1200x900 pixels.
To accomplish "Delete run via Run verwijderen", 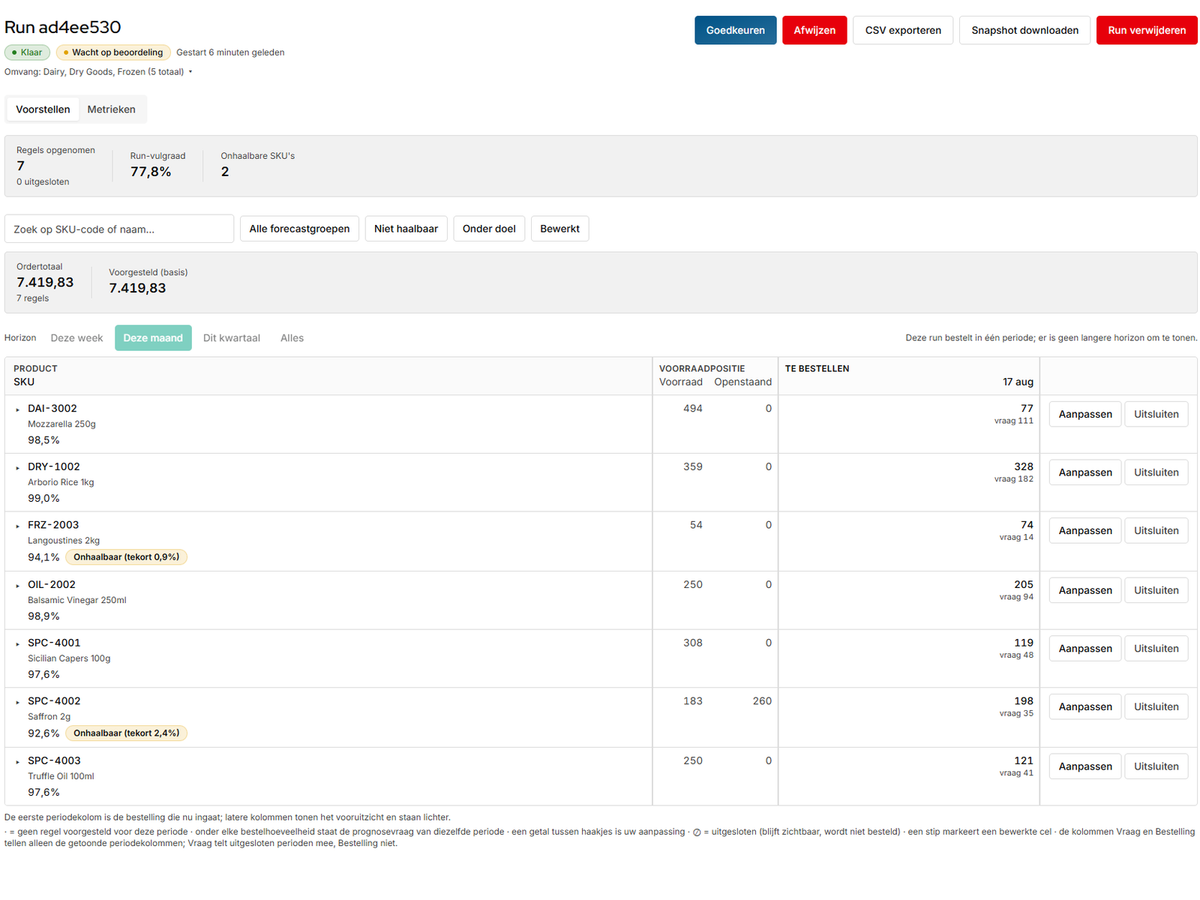I will tap(1146, 30).
